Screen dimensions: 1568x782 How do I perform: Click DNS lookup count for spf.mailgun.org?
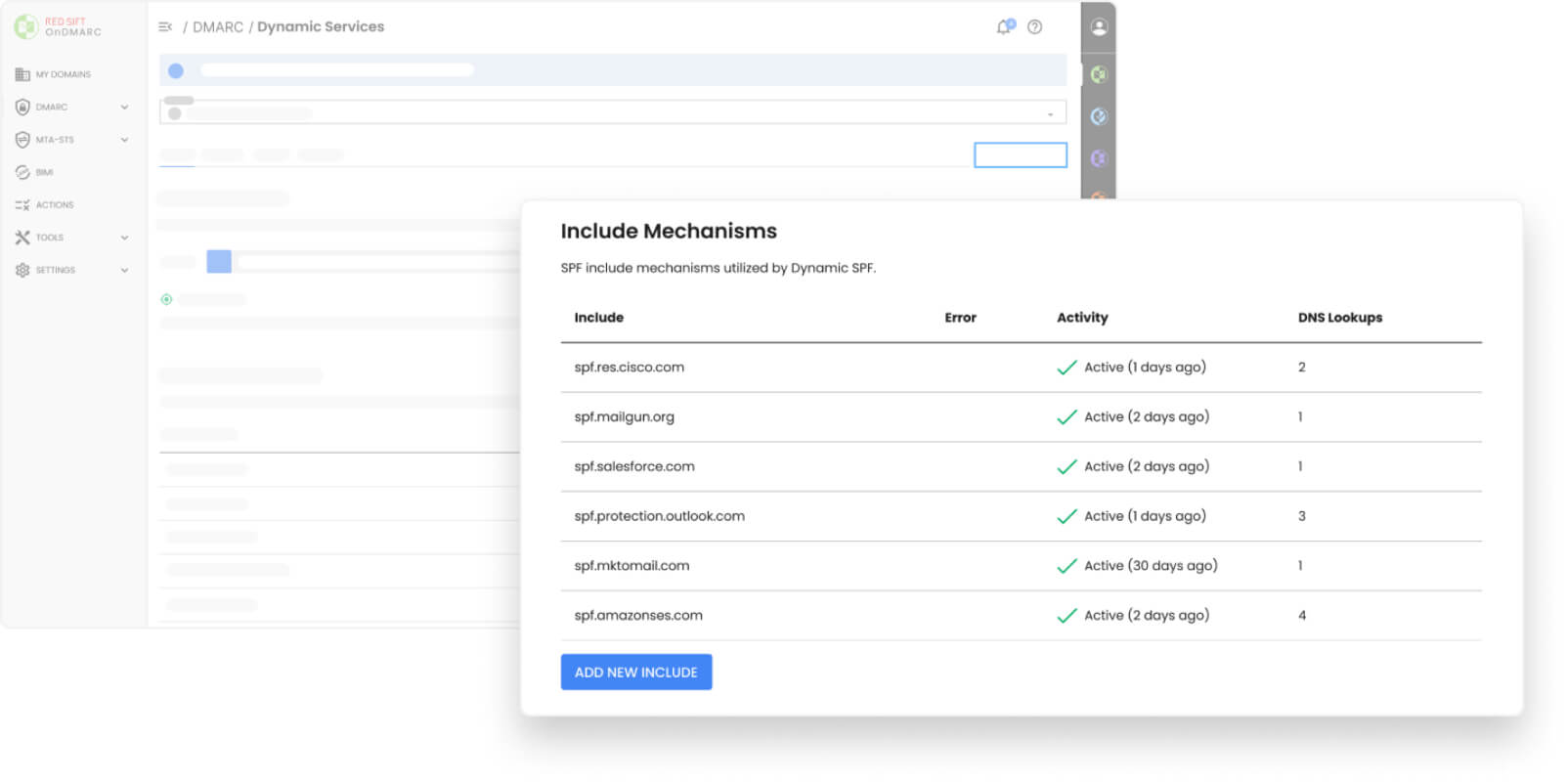coord(1300,417)
